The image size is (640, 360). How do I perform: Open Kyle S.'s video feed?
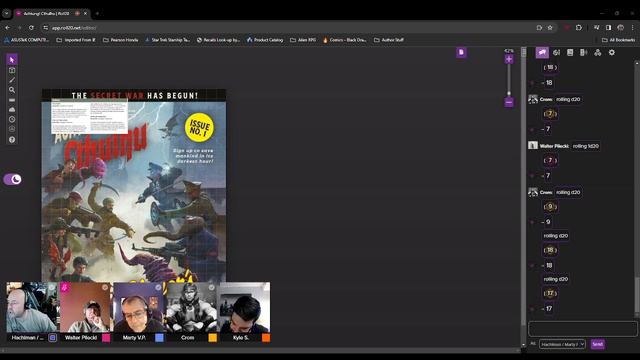coord(245,307)
